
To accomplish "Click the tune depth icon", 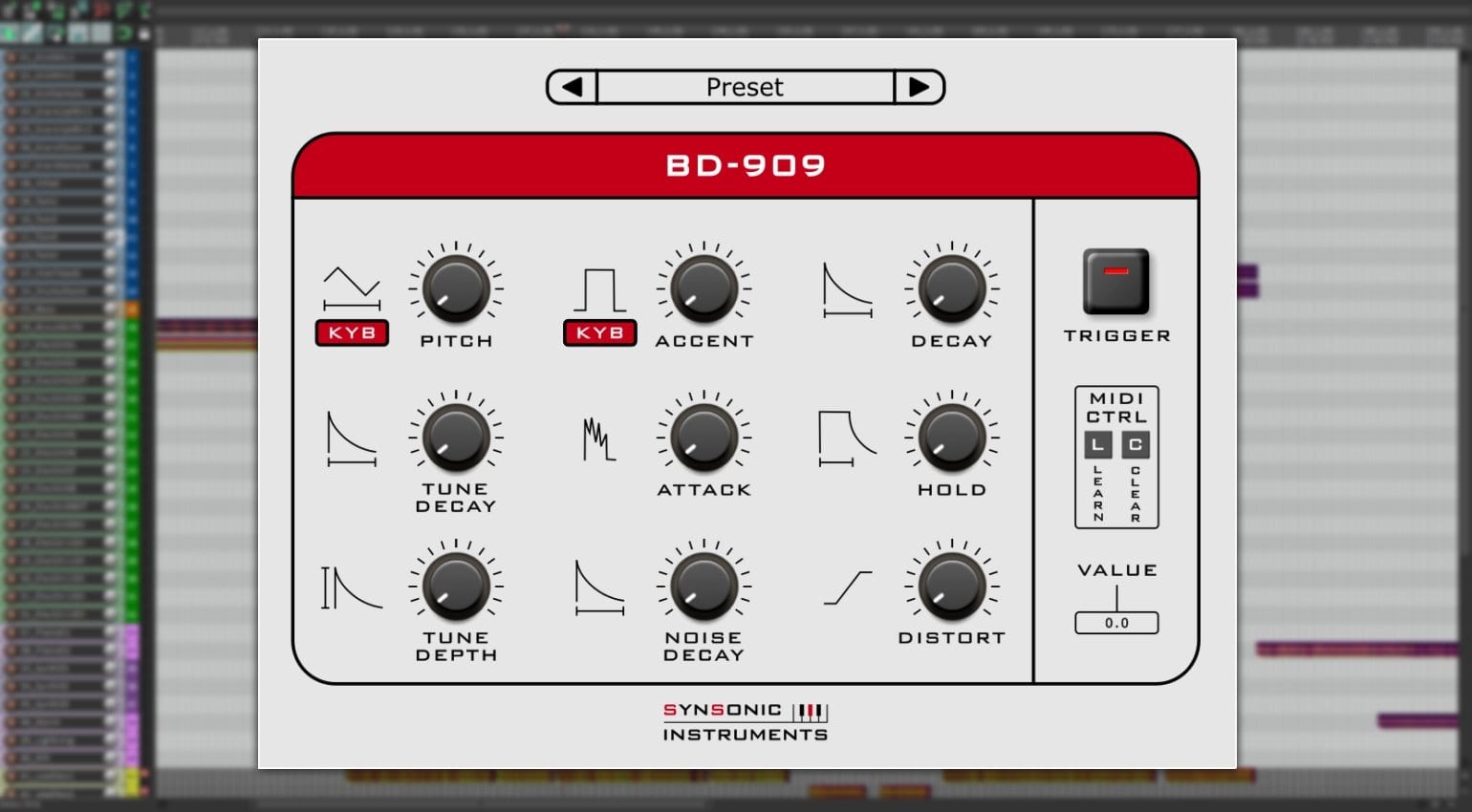I will tap(352, 588).
